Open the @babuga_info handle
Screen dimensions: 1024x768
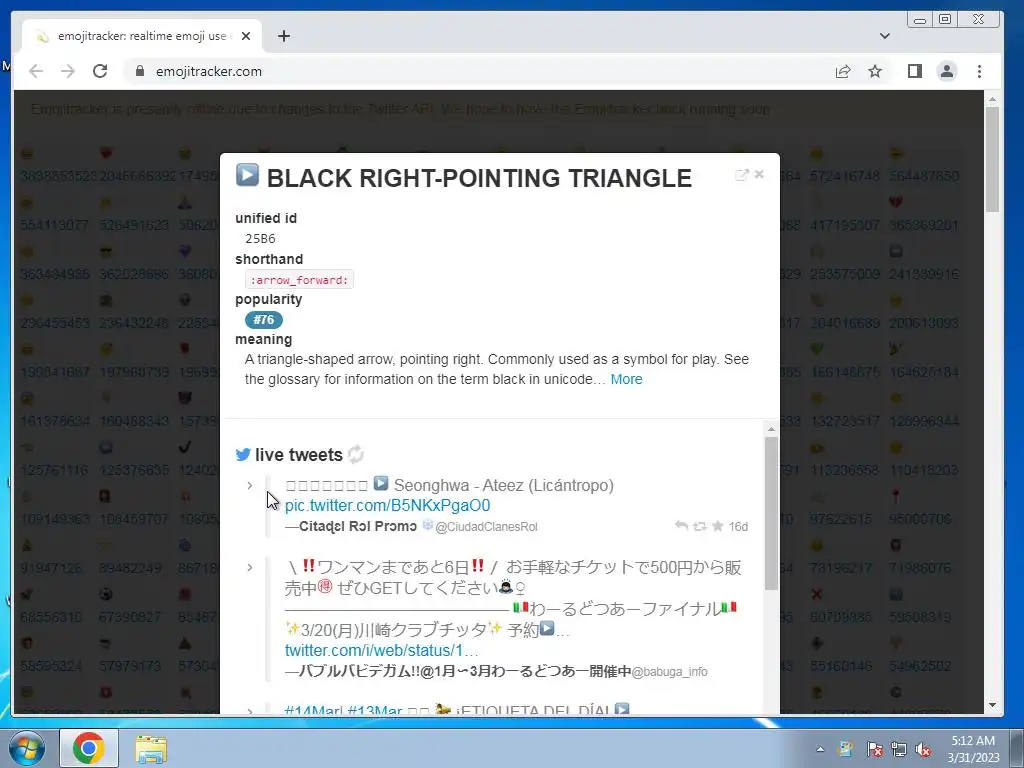coord(669,671)
